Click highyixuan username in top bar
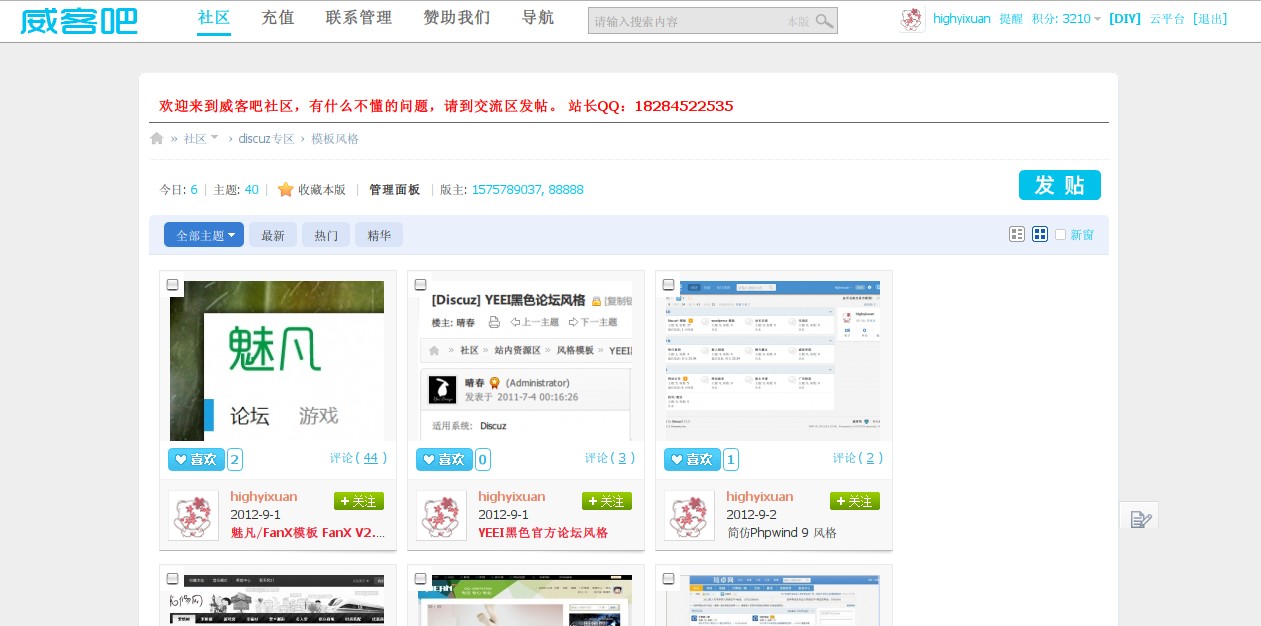Screen dimensions: 1261x626 (x=962, y=19)
